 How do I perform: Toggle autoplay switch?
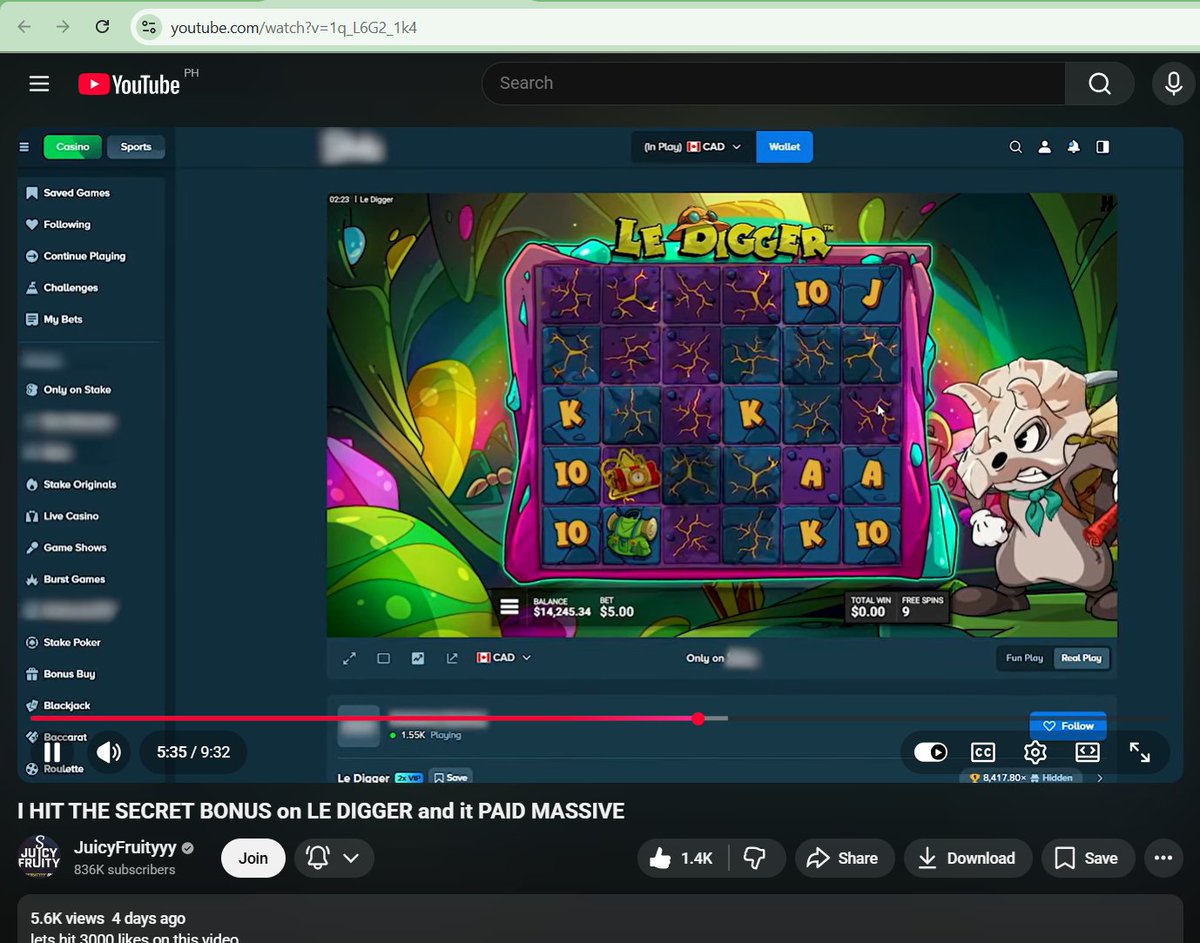pyautogui.click(x=930, y=752)
